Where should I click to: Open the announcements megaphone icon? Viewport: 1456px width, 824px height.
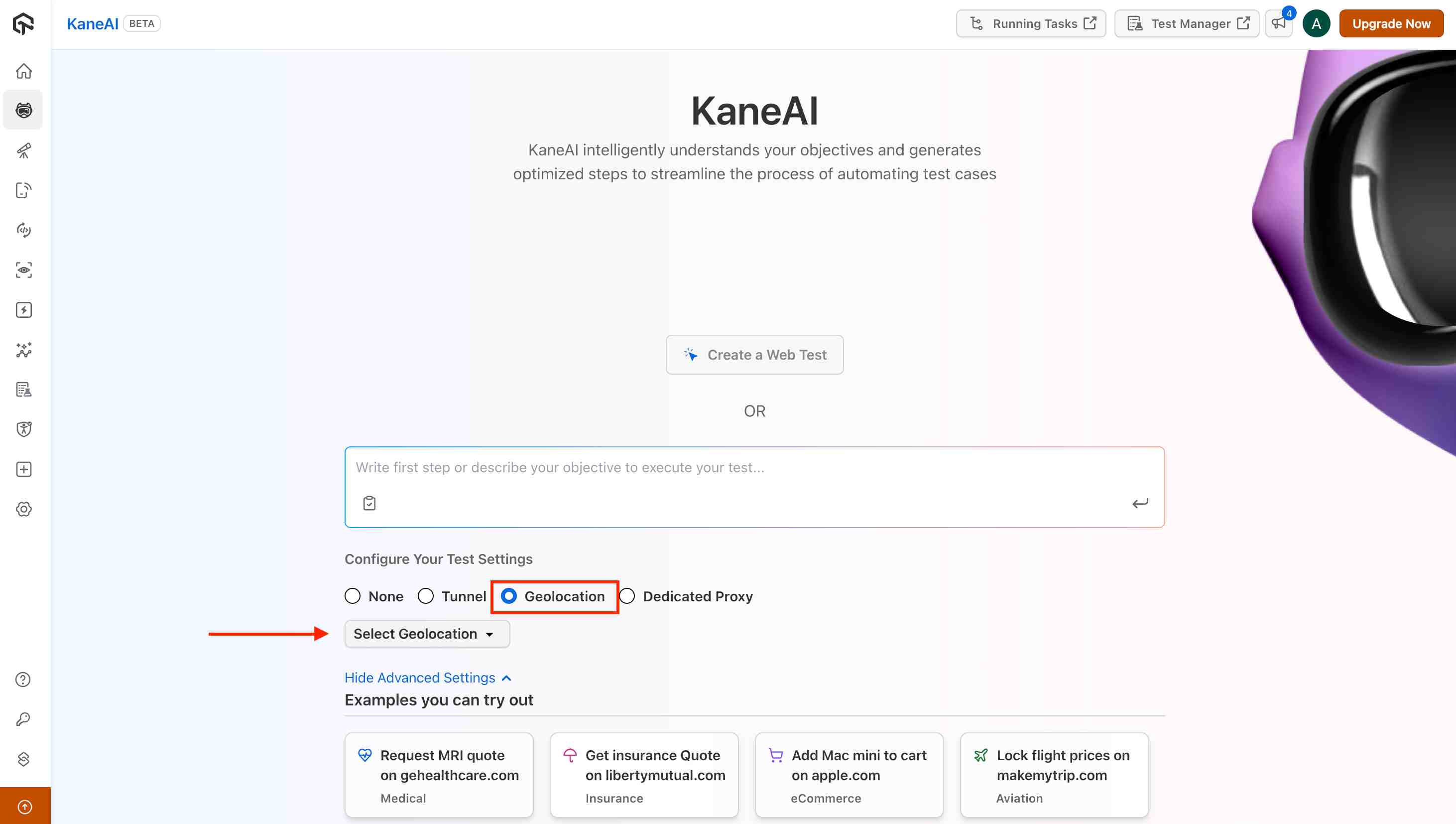point(1278,24)
